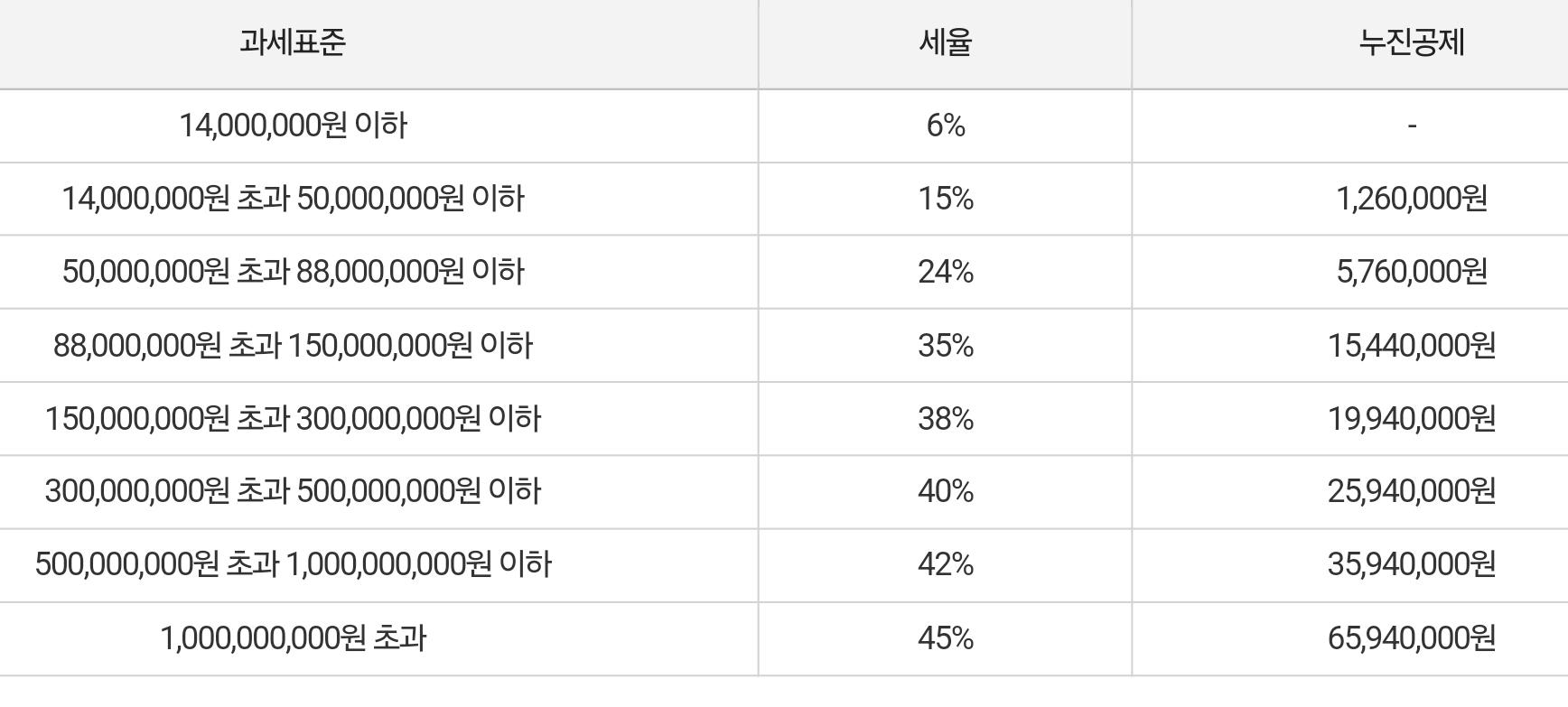Select the 6% tax rate cell
This screenshot has width=1568, height=707.
(x=945, y=126)
